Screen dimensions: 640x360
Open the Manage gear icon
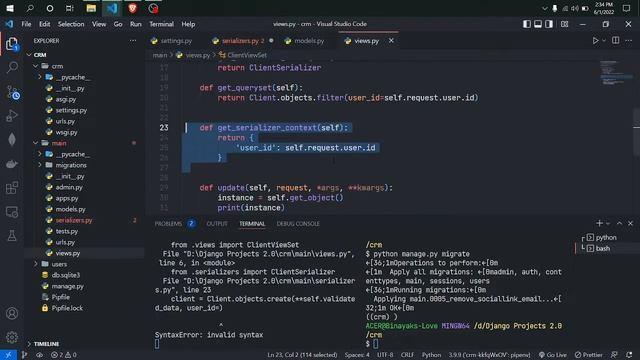tap(12, 337)
